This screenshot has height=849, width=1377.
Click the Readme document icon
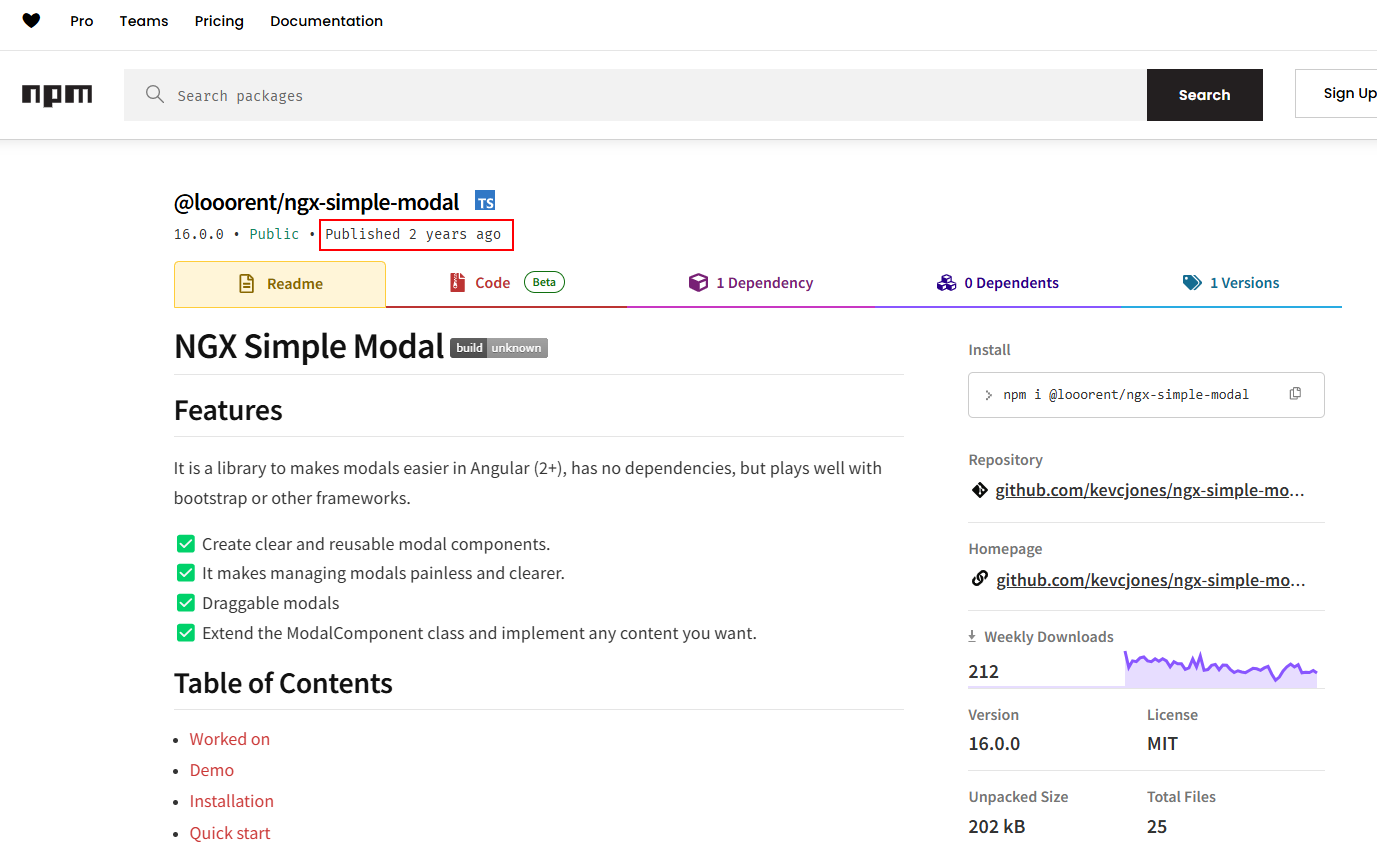247,284
